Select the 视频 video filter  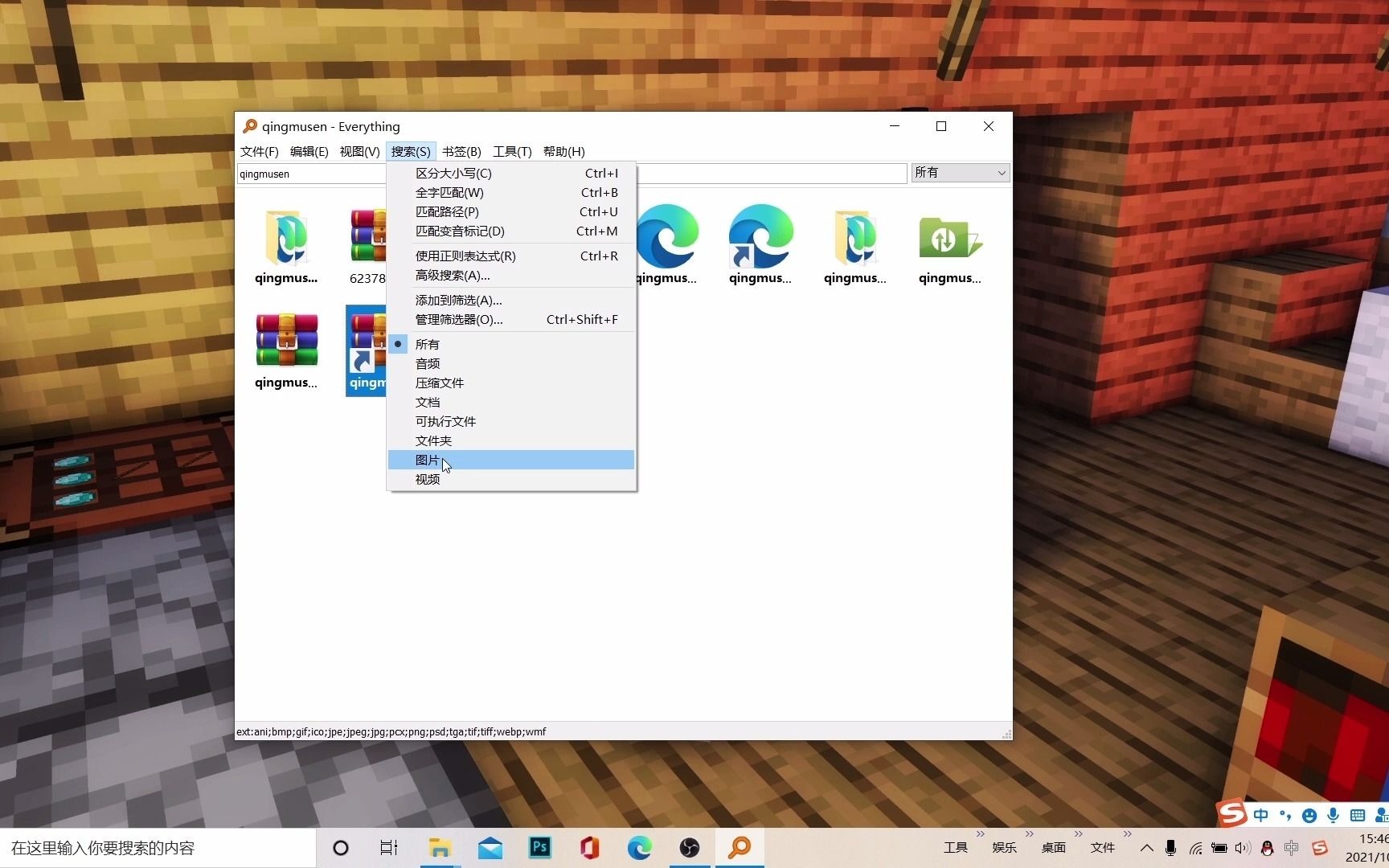(511, 479)
